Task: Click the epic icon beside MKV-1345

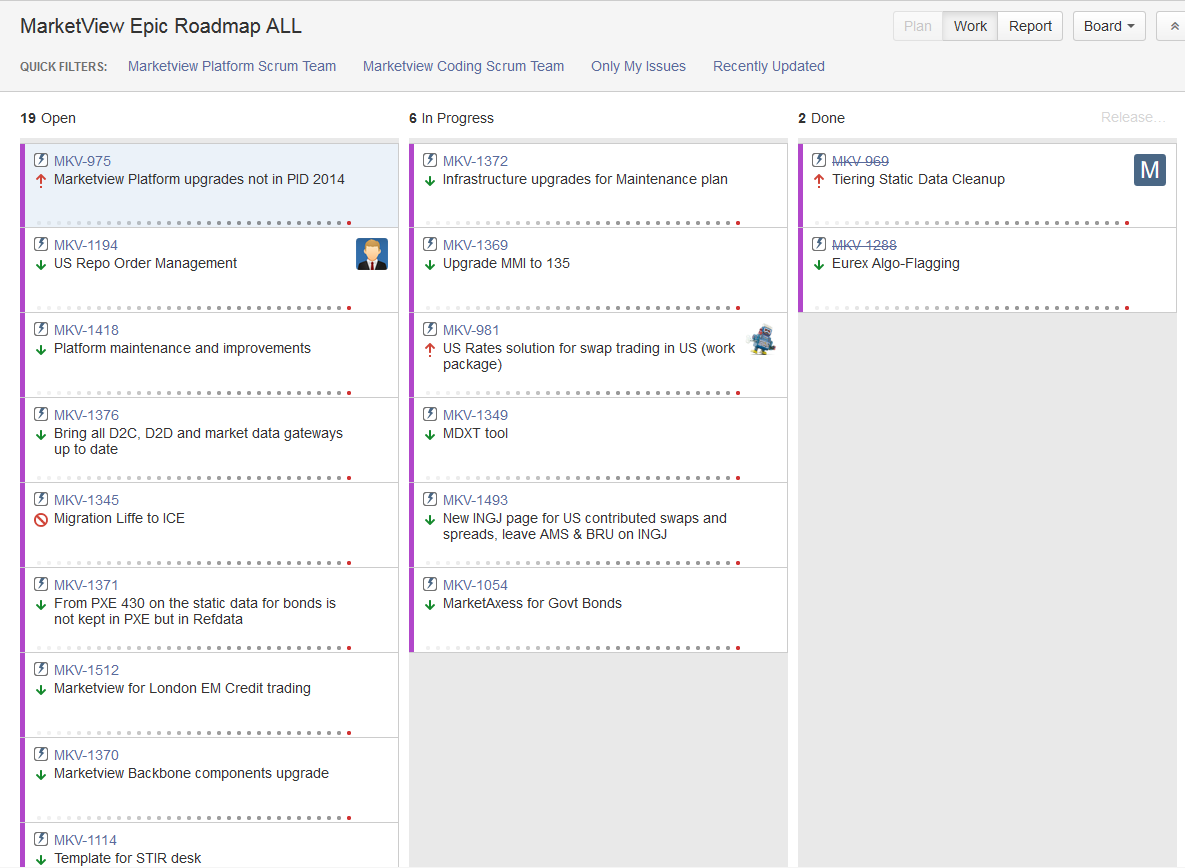Action: tap(41, 499)
